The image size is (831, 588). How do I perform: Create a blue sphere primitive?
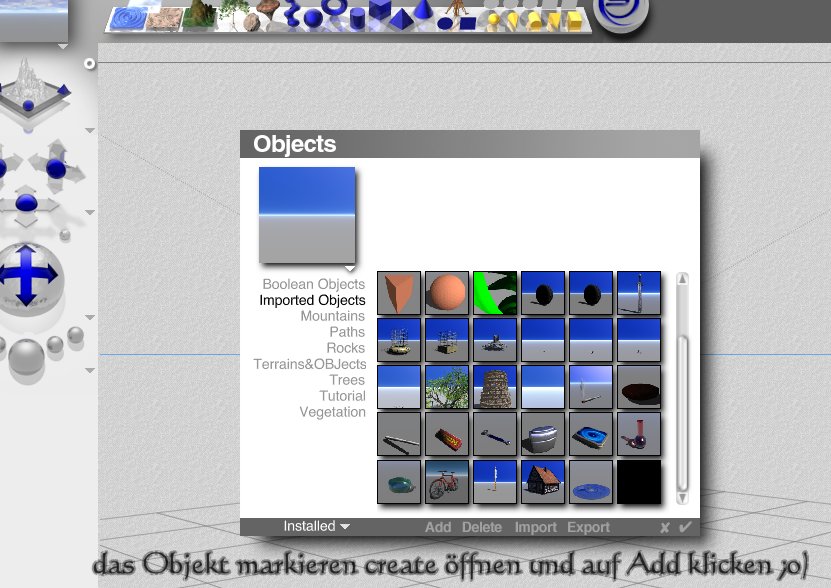click(x=313, y=19)
